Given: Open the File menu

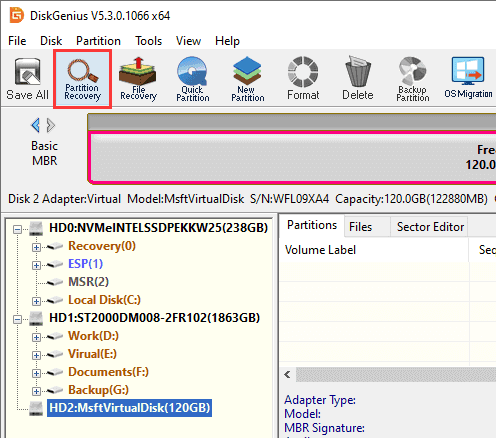Looking at the screenshot, I should click(17, 41).
